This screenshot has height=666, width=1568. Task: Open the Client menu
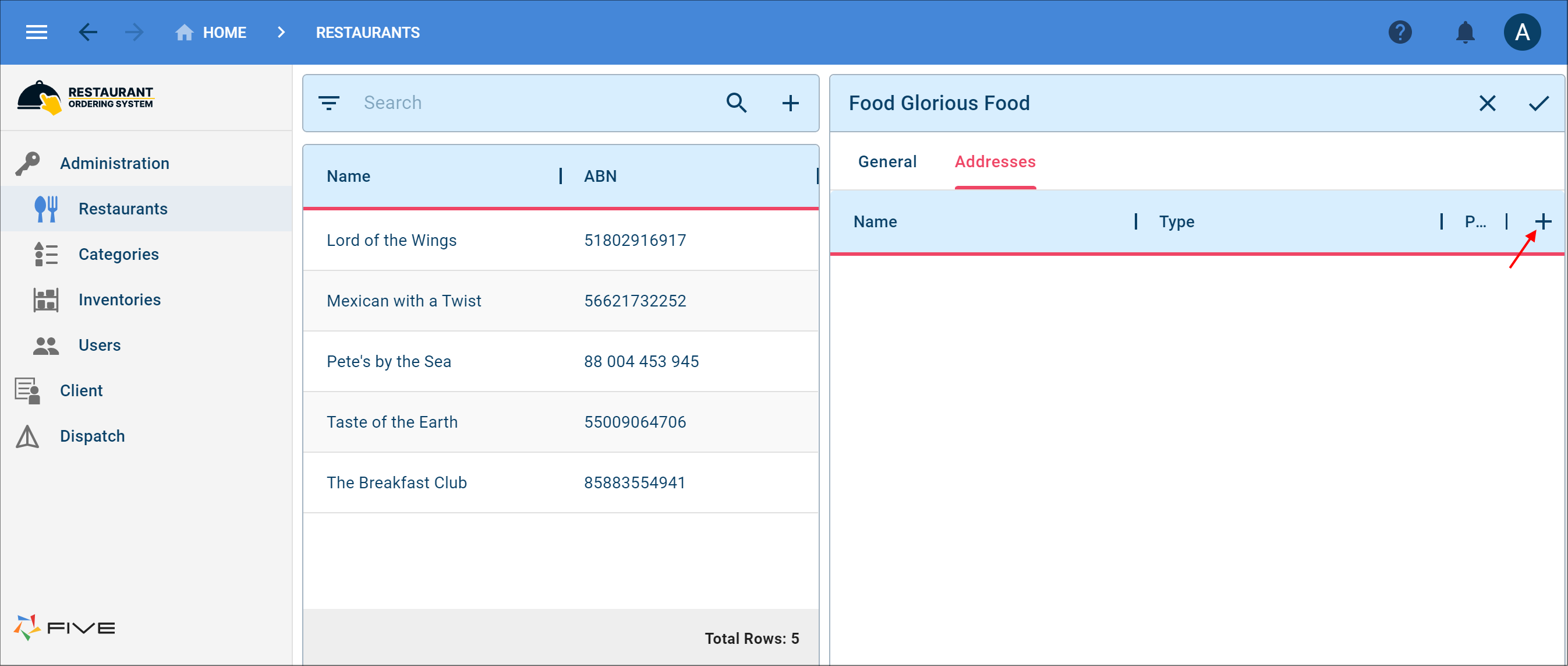tap(82, 390)
